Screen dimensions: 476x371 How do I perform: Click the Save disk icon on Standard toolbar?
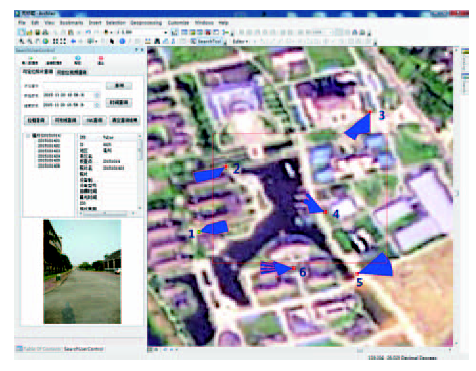tap(38, 32)
